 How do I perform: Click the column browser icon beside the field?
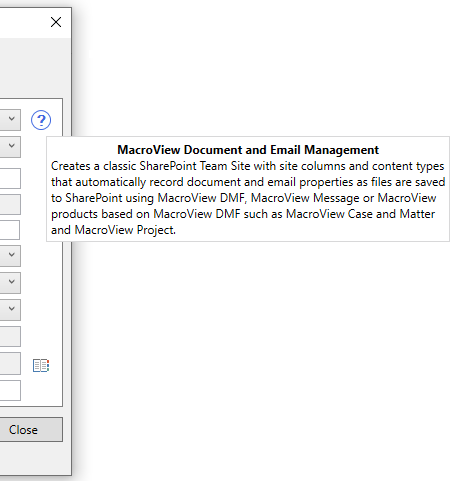tap(41, 366)
